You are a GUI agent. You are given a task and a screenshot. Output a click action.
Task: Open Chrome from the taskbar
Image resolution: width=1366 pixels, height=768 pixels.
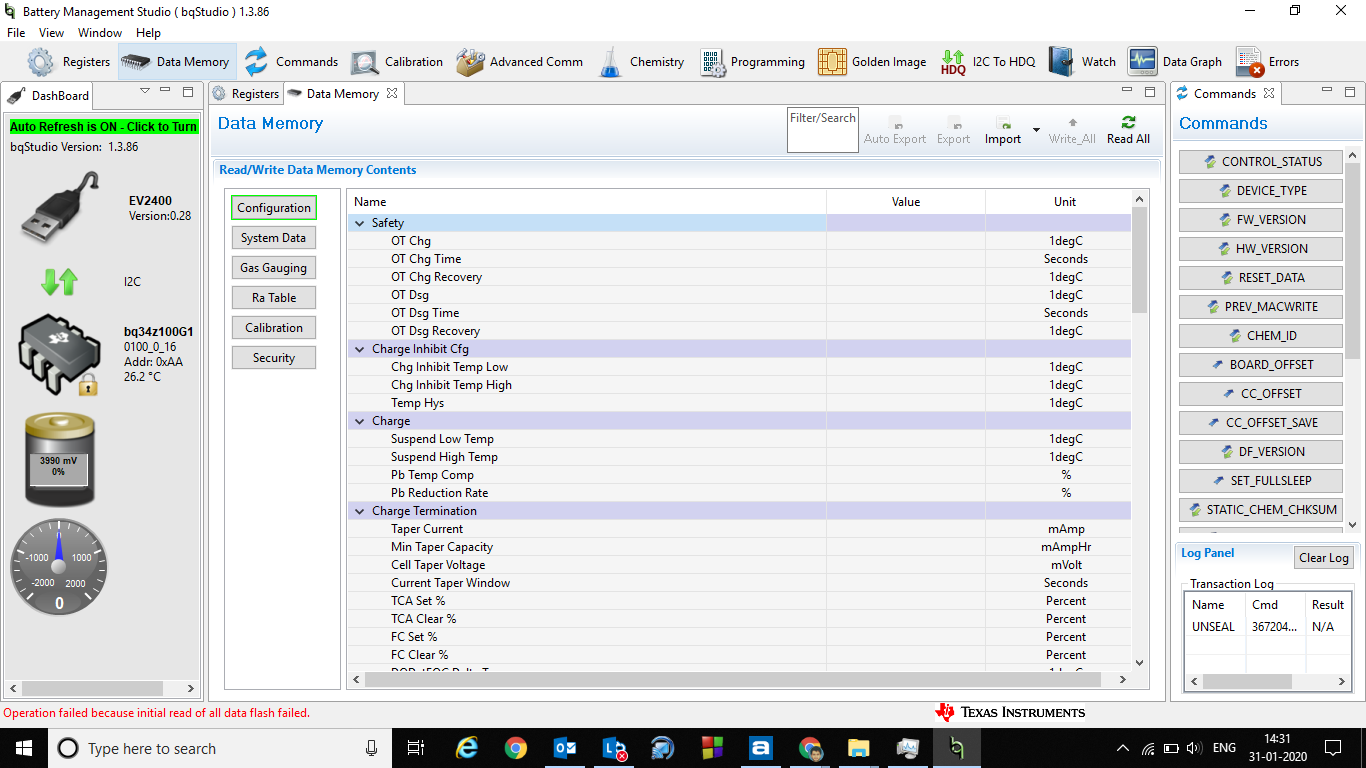pos(516,748)
